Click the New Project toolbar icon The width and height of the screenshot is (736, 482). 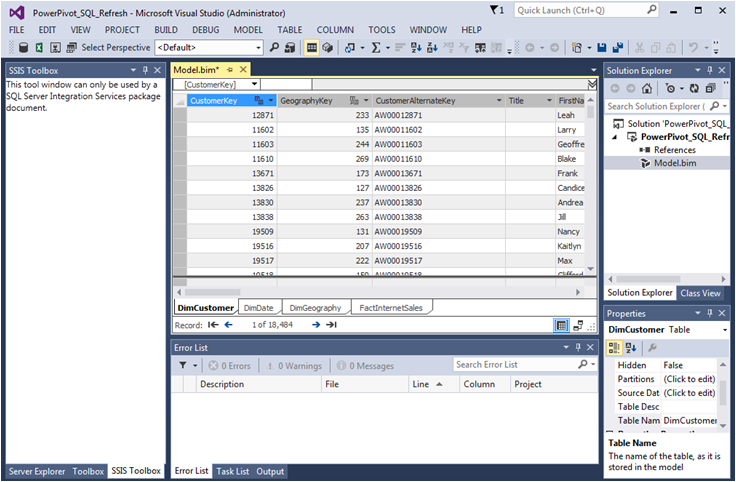[x=577, y=47]
